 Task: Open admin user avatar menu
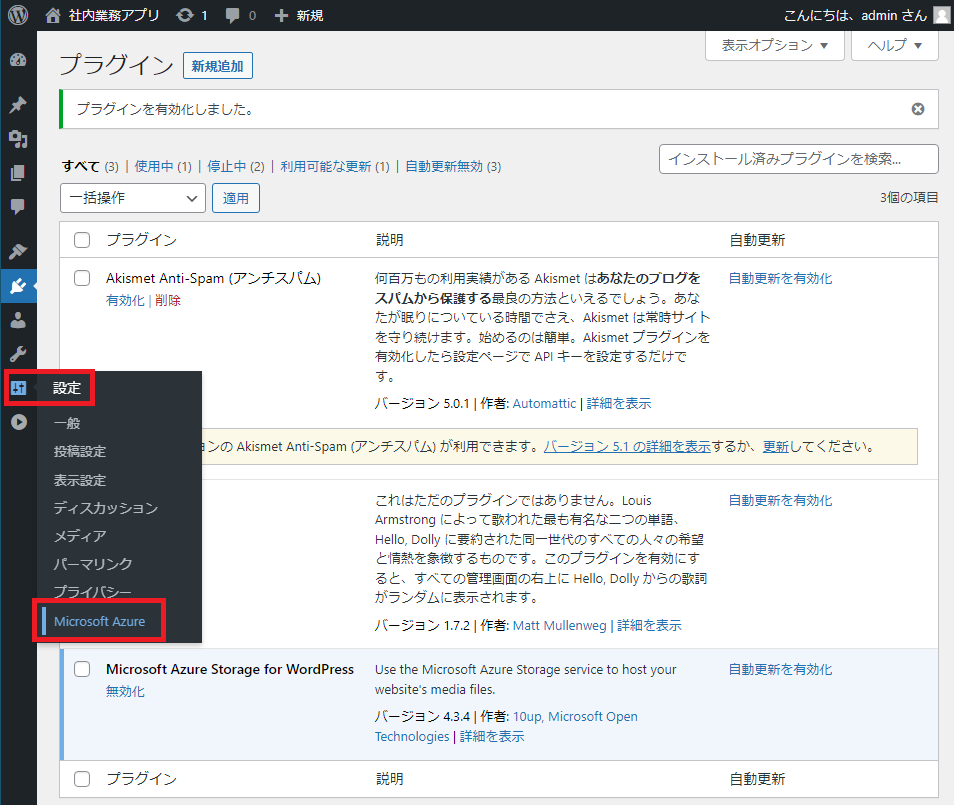pyautogui.click(x=942, y=15)
